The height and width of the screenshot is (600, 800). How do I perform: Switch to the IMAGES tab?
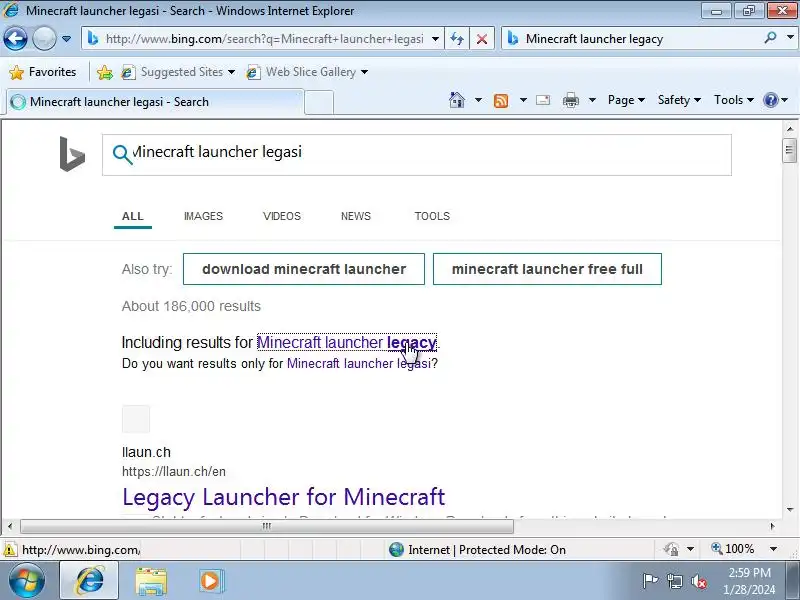203,216
